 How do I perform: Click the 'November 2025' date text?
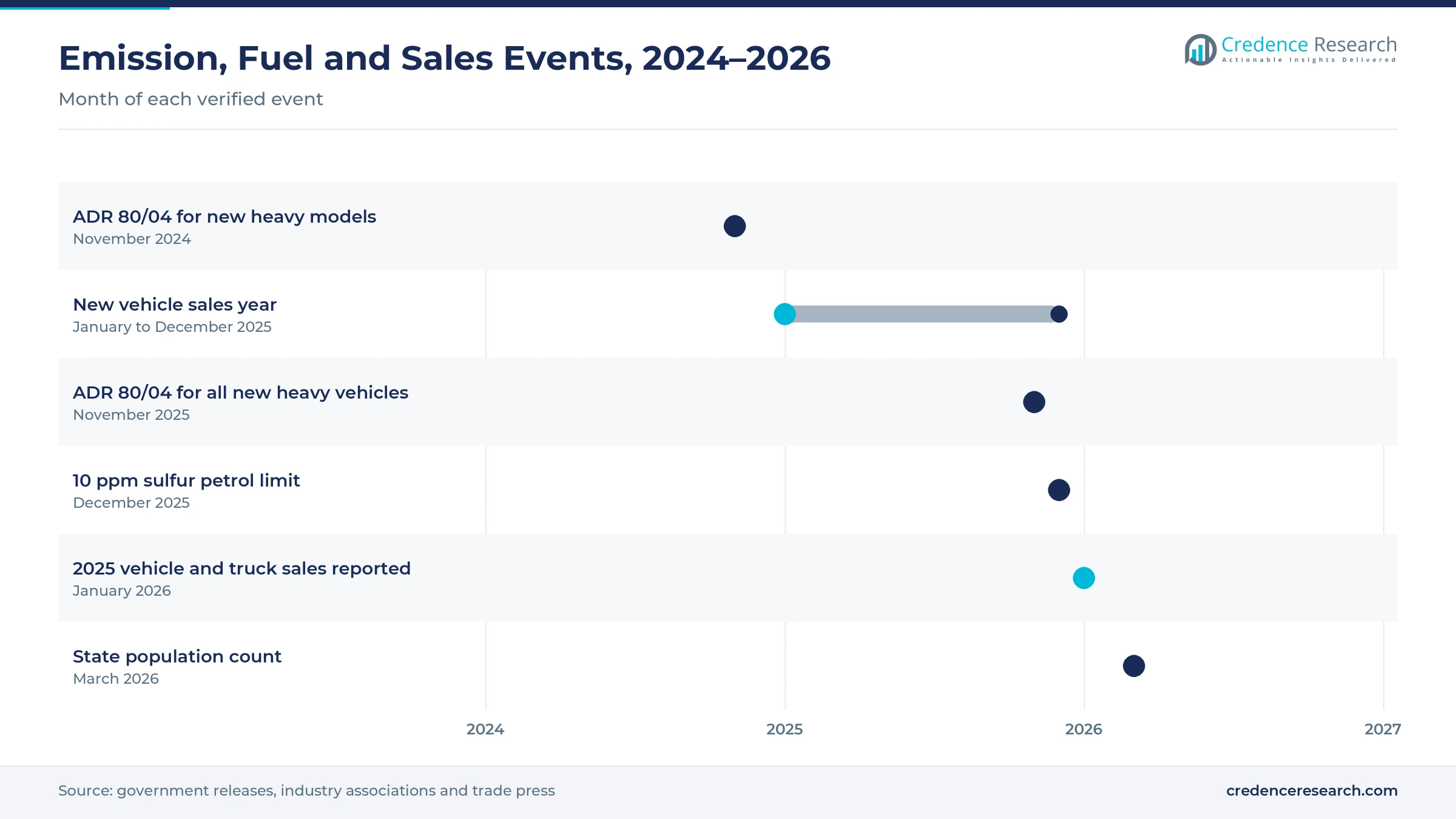tap(131, 415)
